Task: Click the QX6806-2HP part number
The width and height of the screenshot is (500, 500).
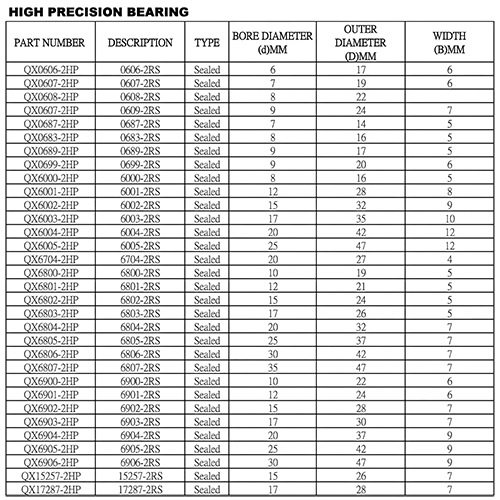Action: [x=51, y=354]
